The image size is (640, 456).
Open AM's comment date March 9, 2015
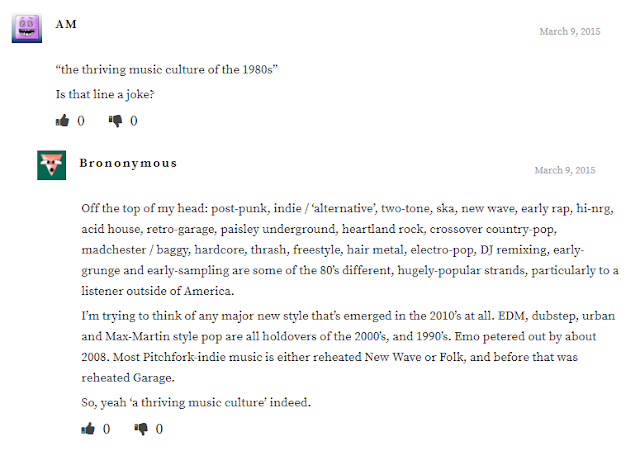tap(570, 31)
